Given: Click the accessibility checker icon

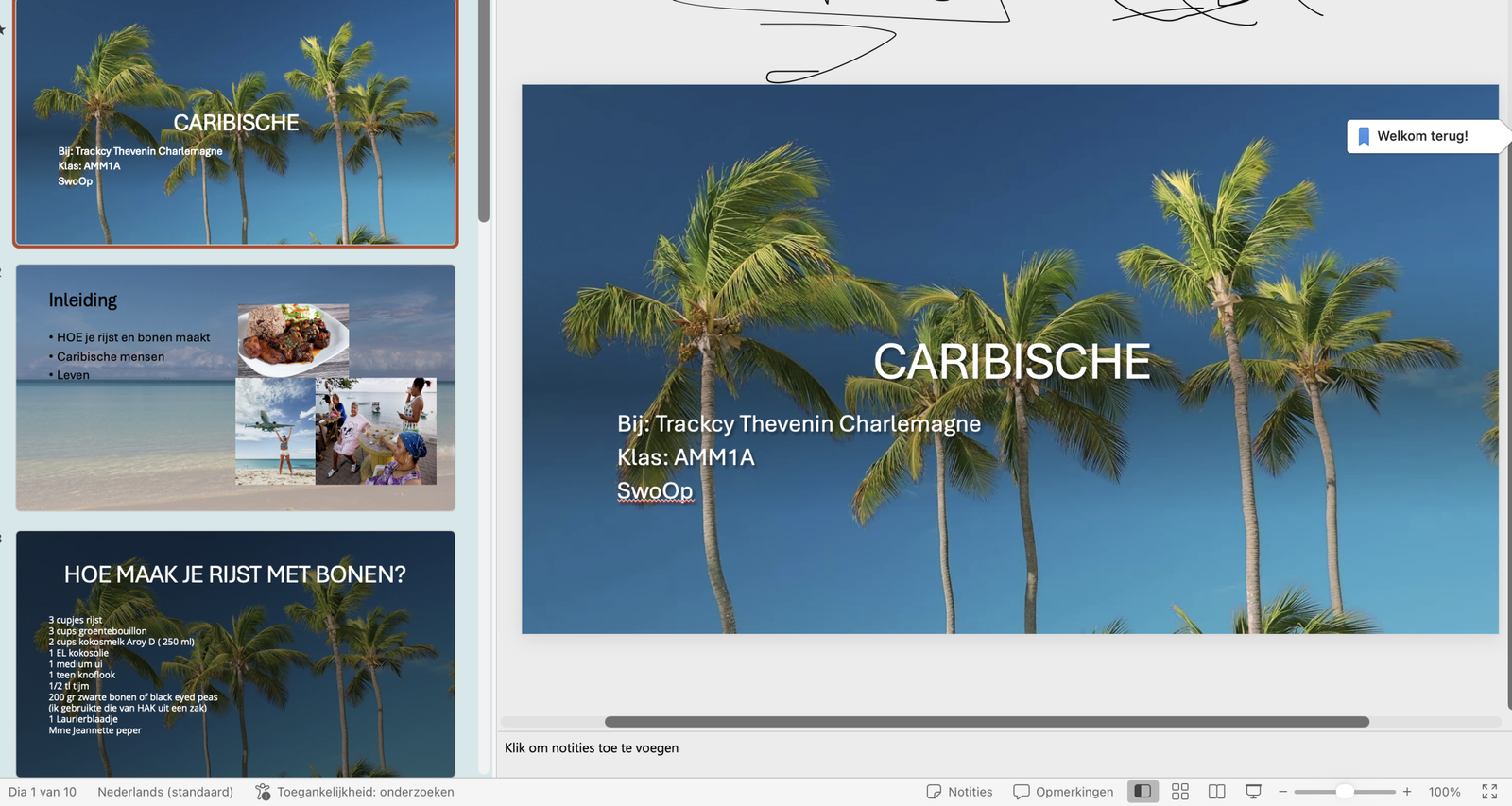Looking at the screenshot, I should coord(263,792).
